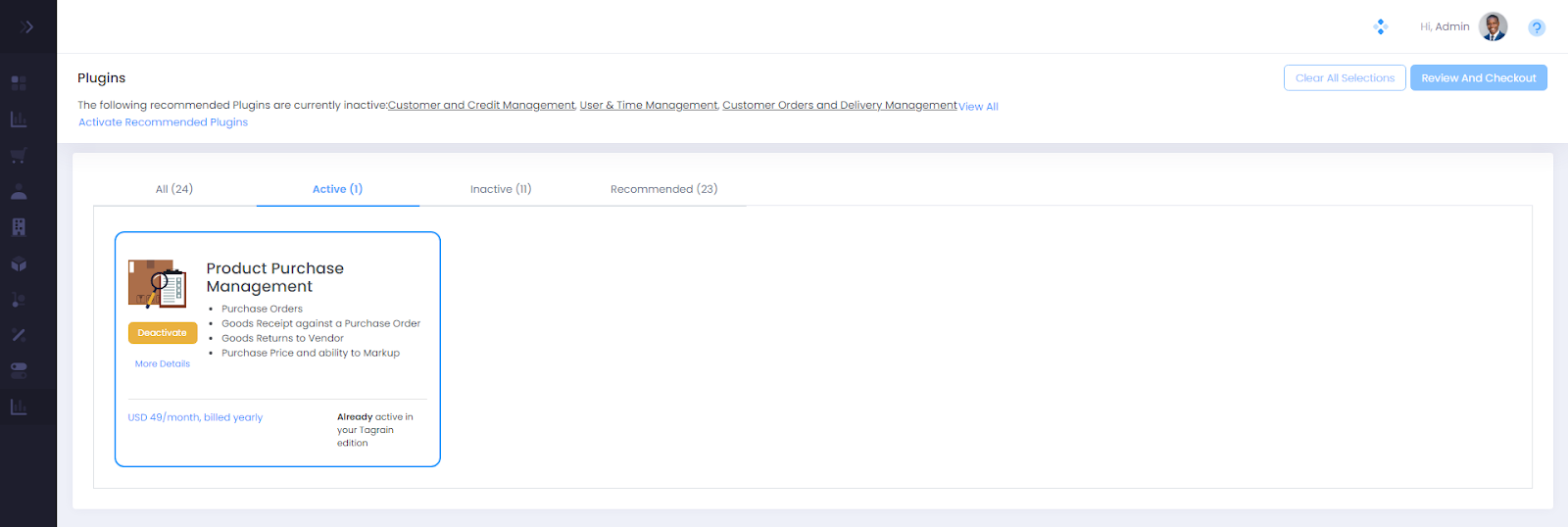Open the Admin profile avatar
The height and width of the screenshot is (527, 1568).
pos(1493,26)
